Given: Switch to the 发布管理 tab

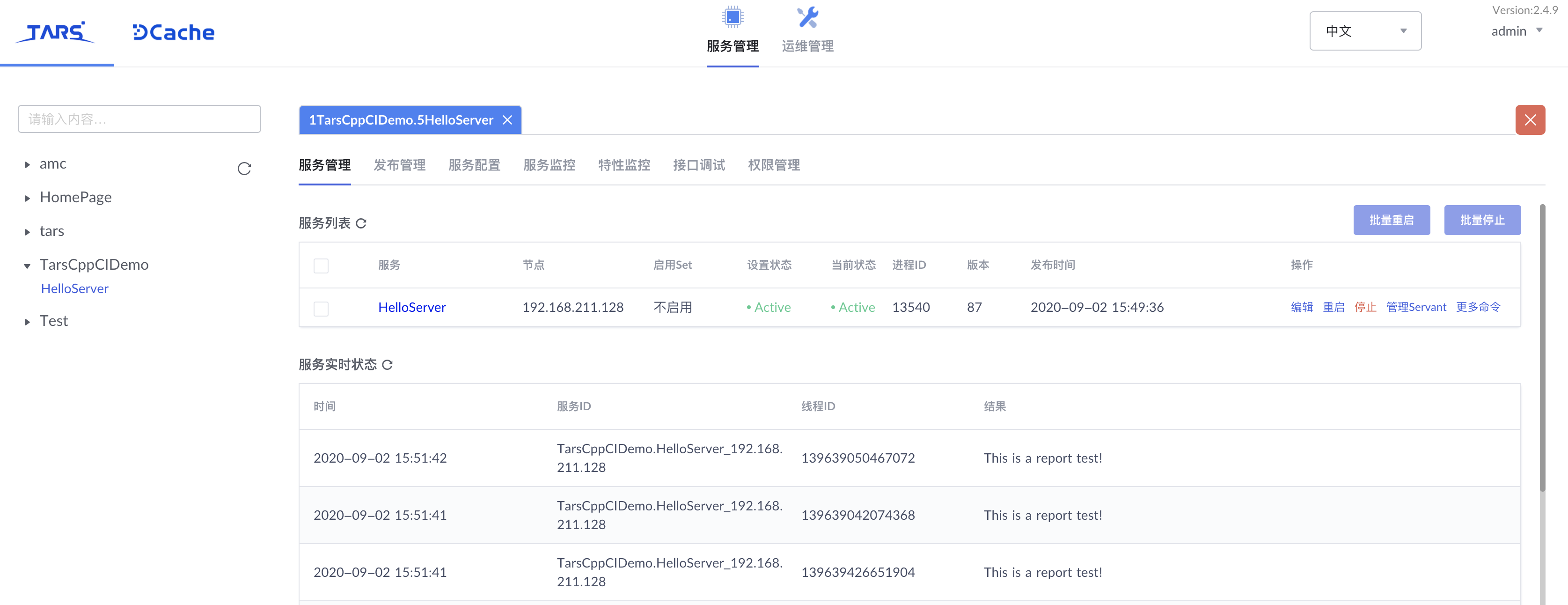Looking at the screenshot, I should tap(399, 165).
